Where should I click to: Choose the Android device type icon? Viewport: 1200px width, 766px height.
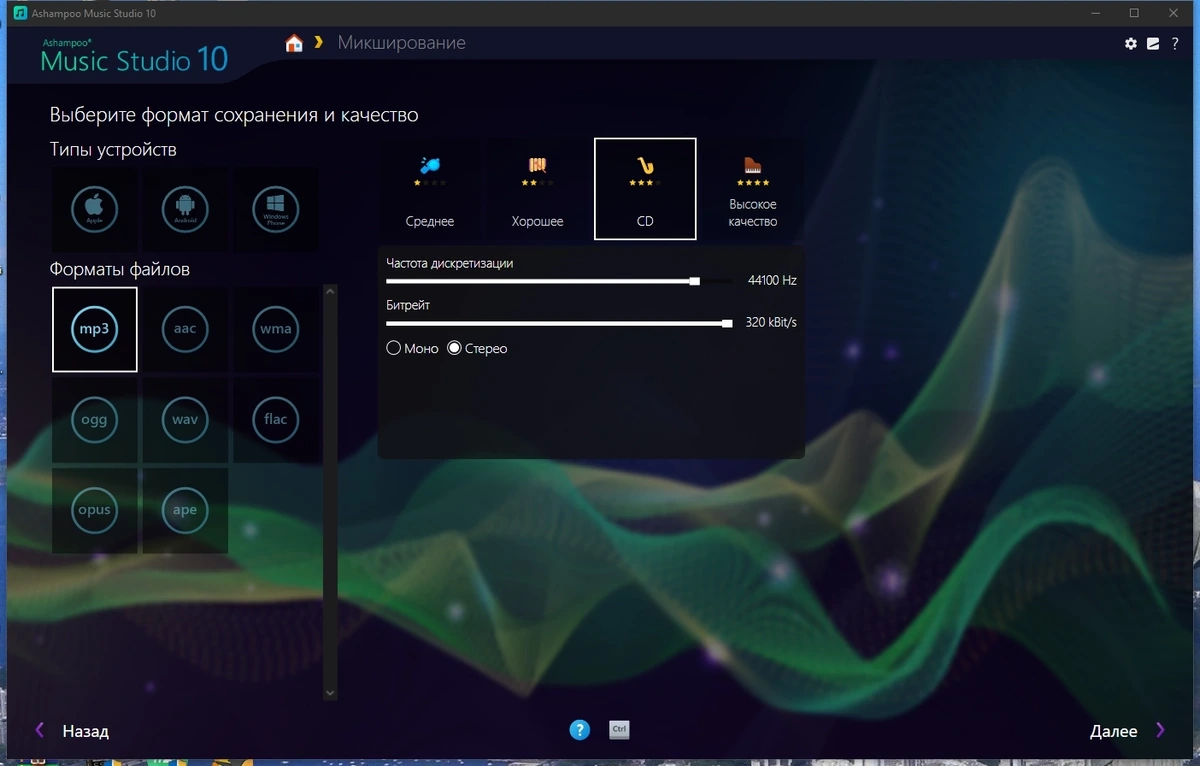[x=185, y=210]
